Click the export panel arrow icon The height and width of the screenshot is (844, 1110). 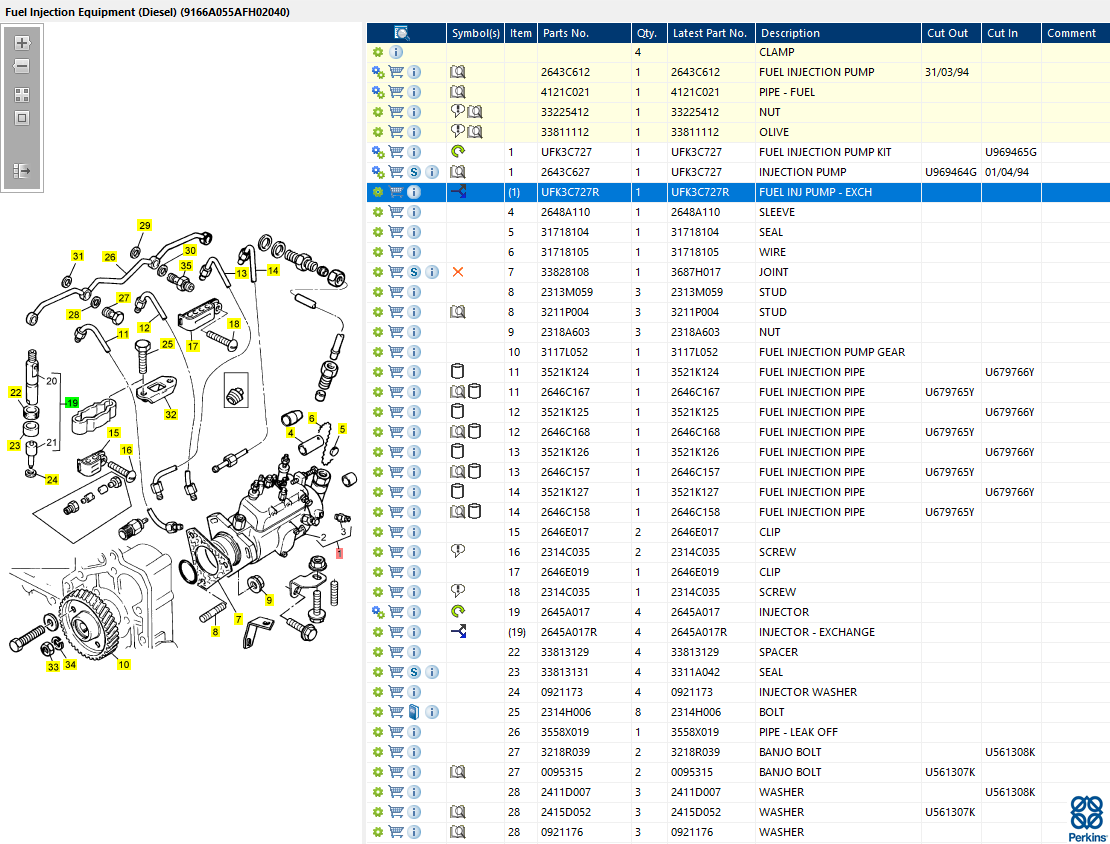coord(22,171)
